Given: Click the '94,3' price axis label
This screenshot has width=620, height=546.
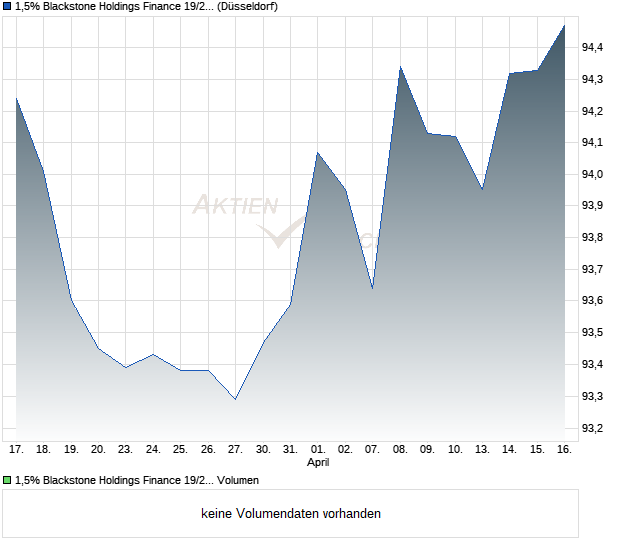Looking at the screenshot, I should pos(592,79).
